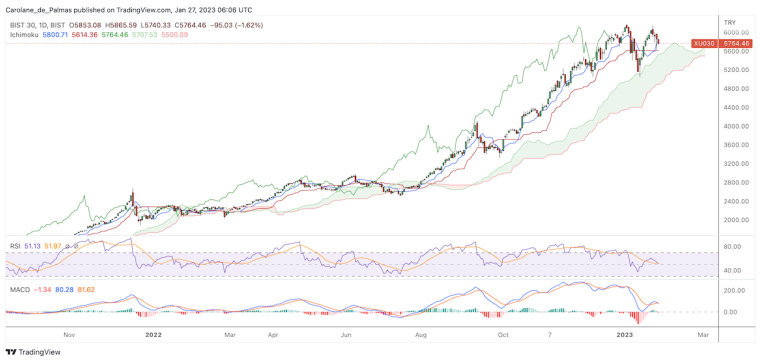Viewport: 760px width, 362px height.
Task: Click the MACD histogram value -1.34
Action: click(41, 289)
